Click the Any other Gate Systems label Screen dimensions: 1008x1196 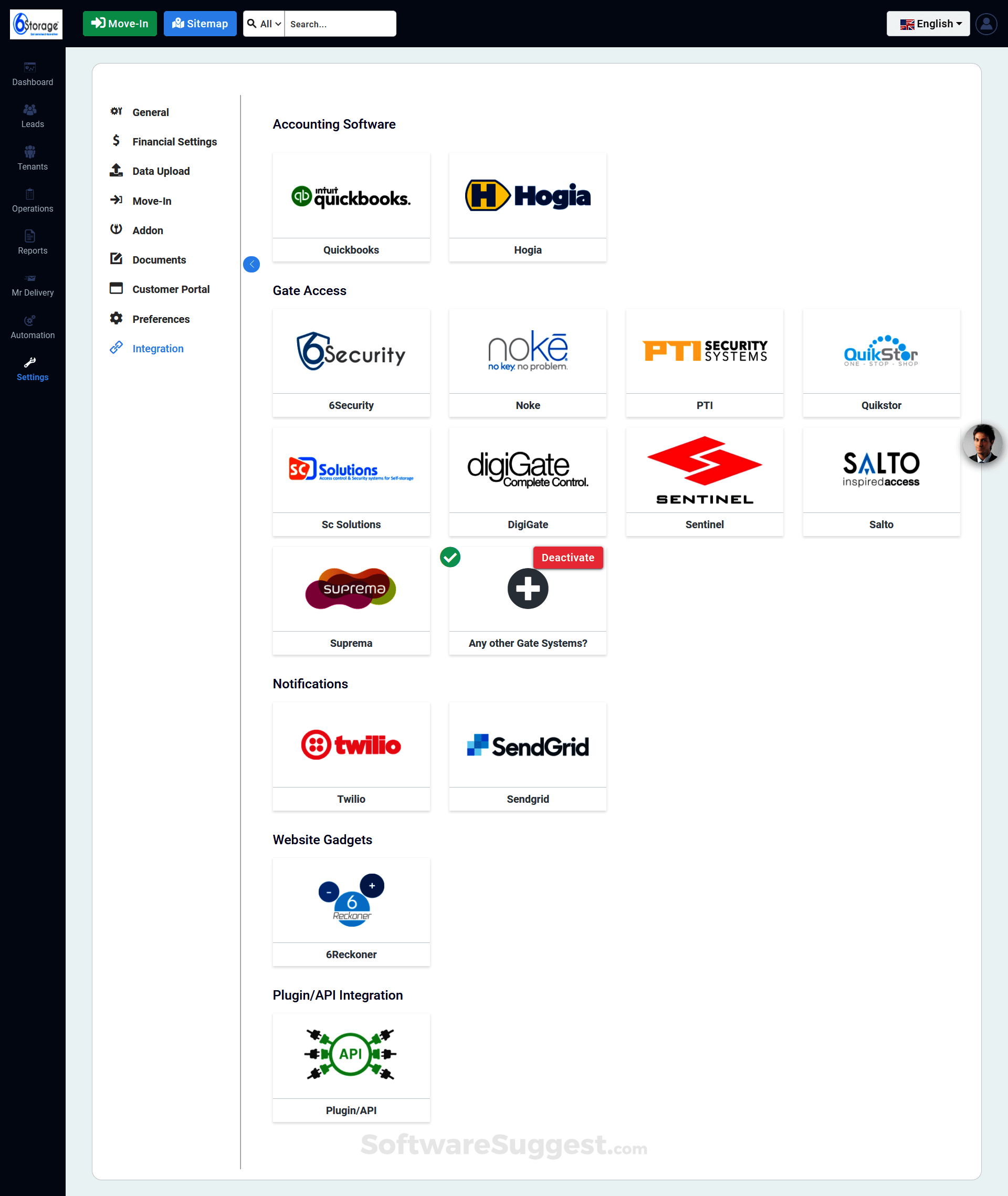[x=528, y=643]
